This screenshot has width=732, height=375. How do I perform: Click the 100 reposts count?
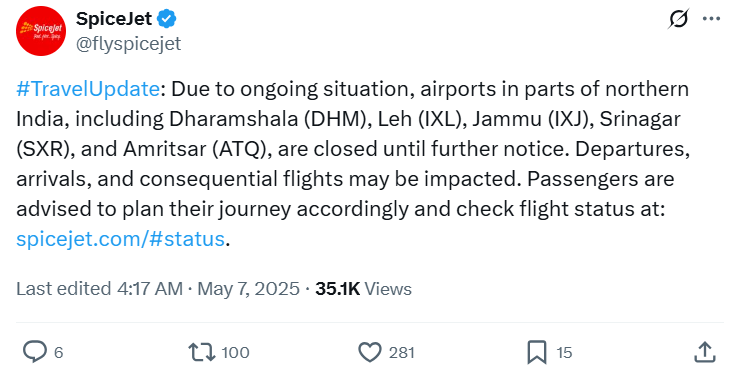(x=235, y=353)
